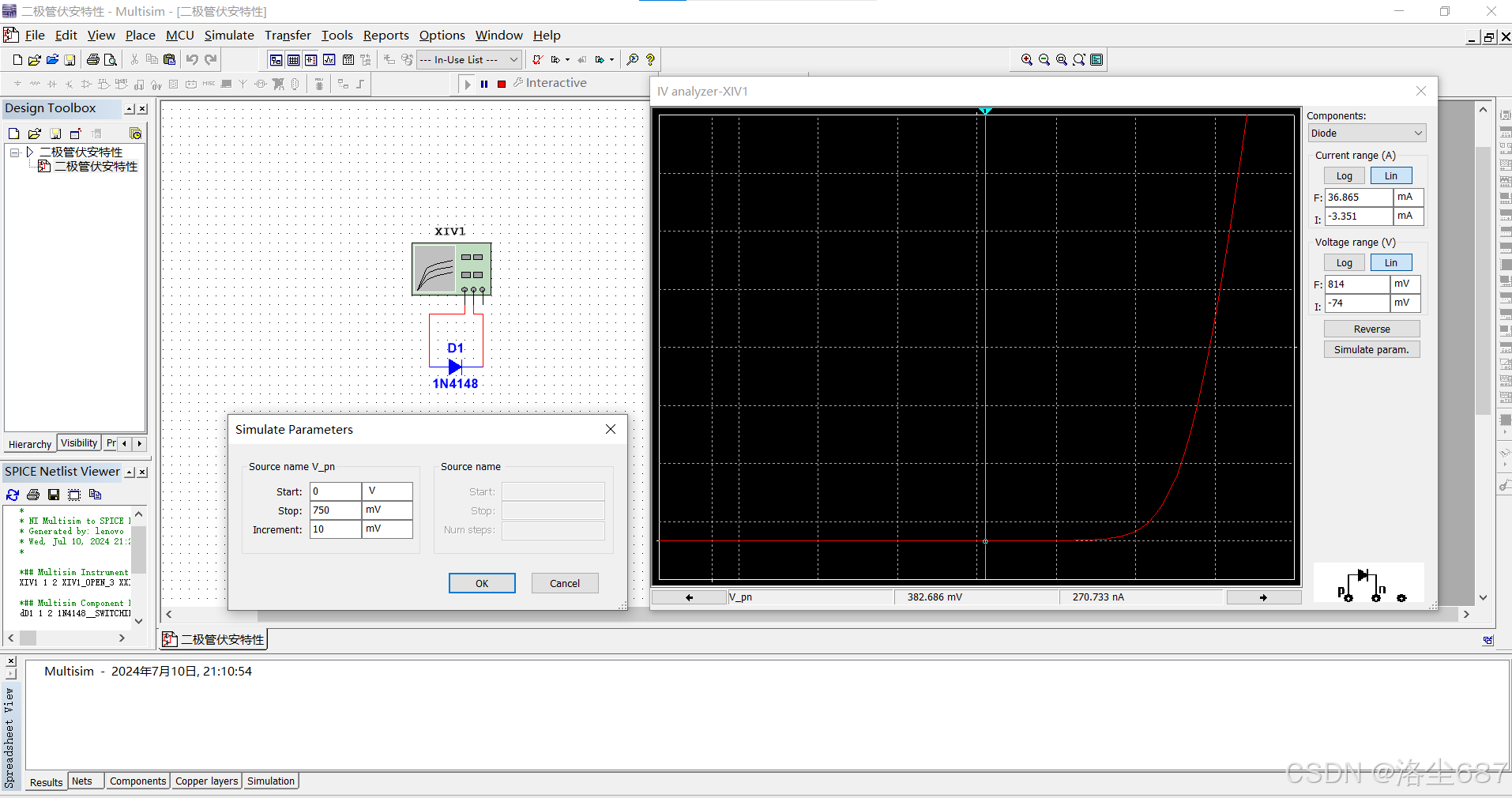Open Print Preview from the toolbar

click(111, 59)
